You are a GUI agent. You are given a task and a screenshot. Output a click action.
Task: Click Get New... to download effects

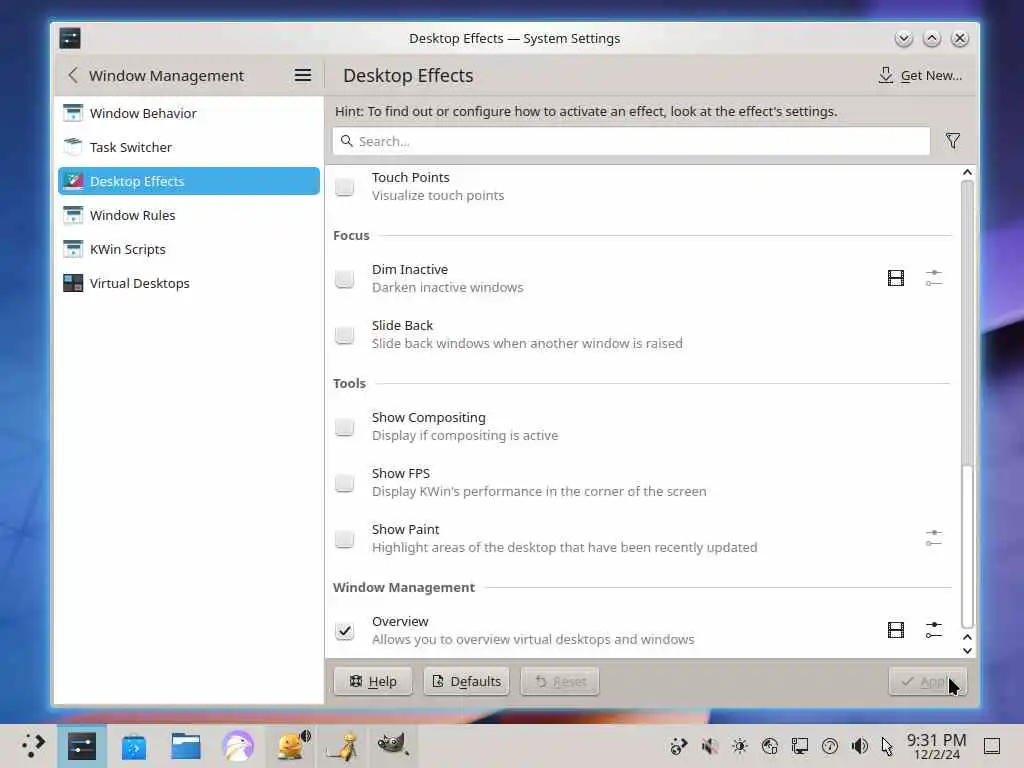[920, 75]
